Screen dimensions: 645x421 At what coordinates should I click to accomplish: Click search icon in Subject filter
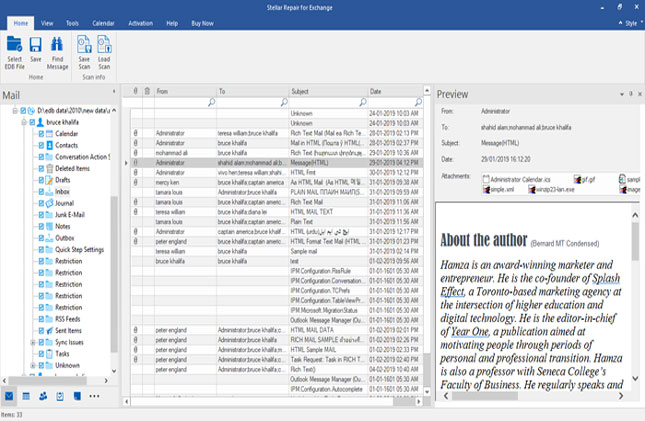pos(362,102)
